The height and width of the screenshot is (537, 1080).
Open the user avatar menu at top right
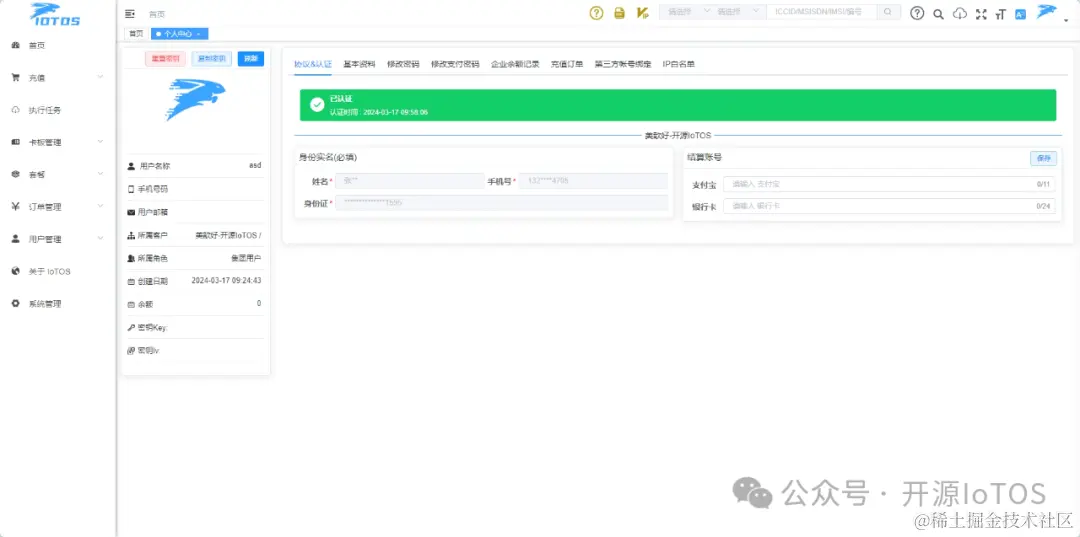pyautogui.click(x=1048, y=12)
